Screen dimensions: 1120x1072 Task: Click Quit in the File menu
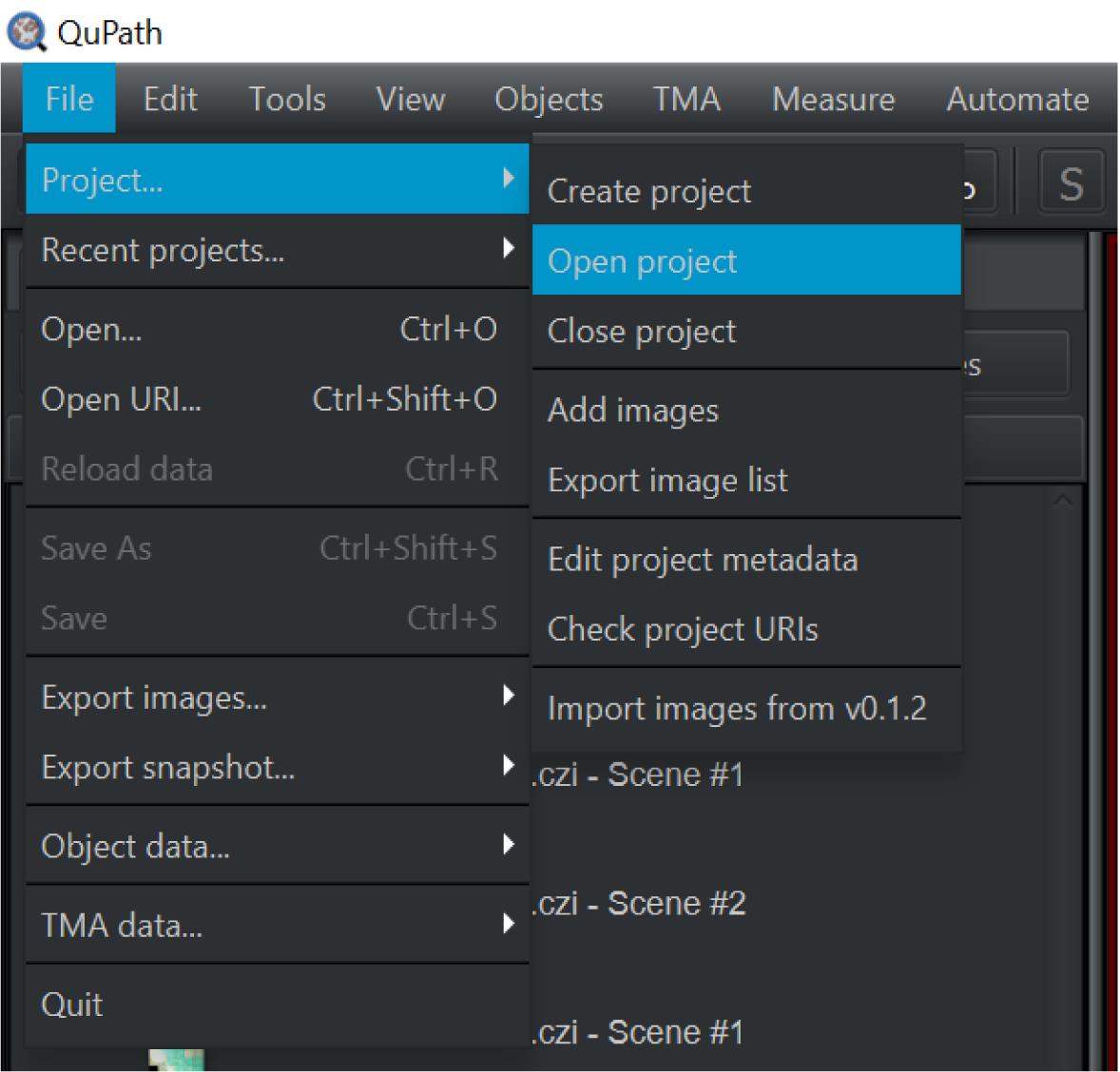[x=72, y=1005]
